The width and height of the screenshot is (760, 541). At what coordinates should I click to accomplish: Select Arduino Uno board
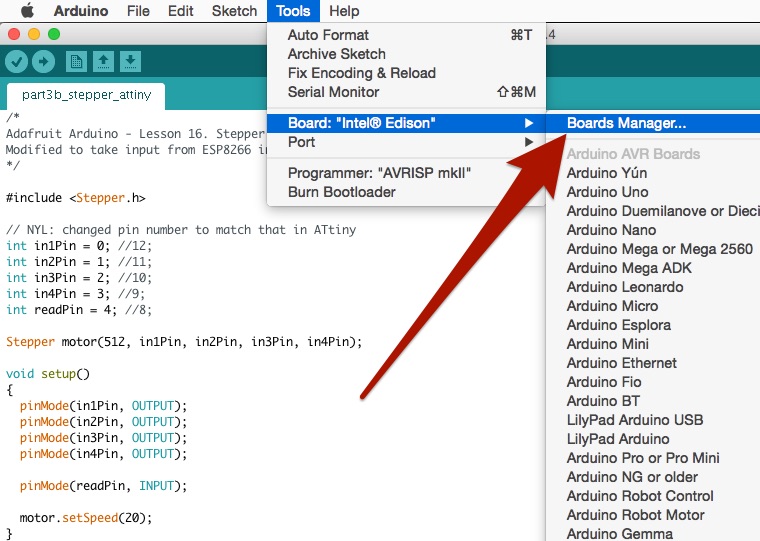(653, 192)
